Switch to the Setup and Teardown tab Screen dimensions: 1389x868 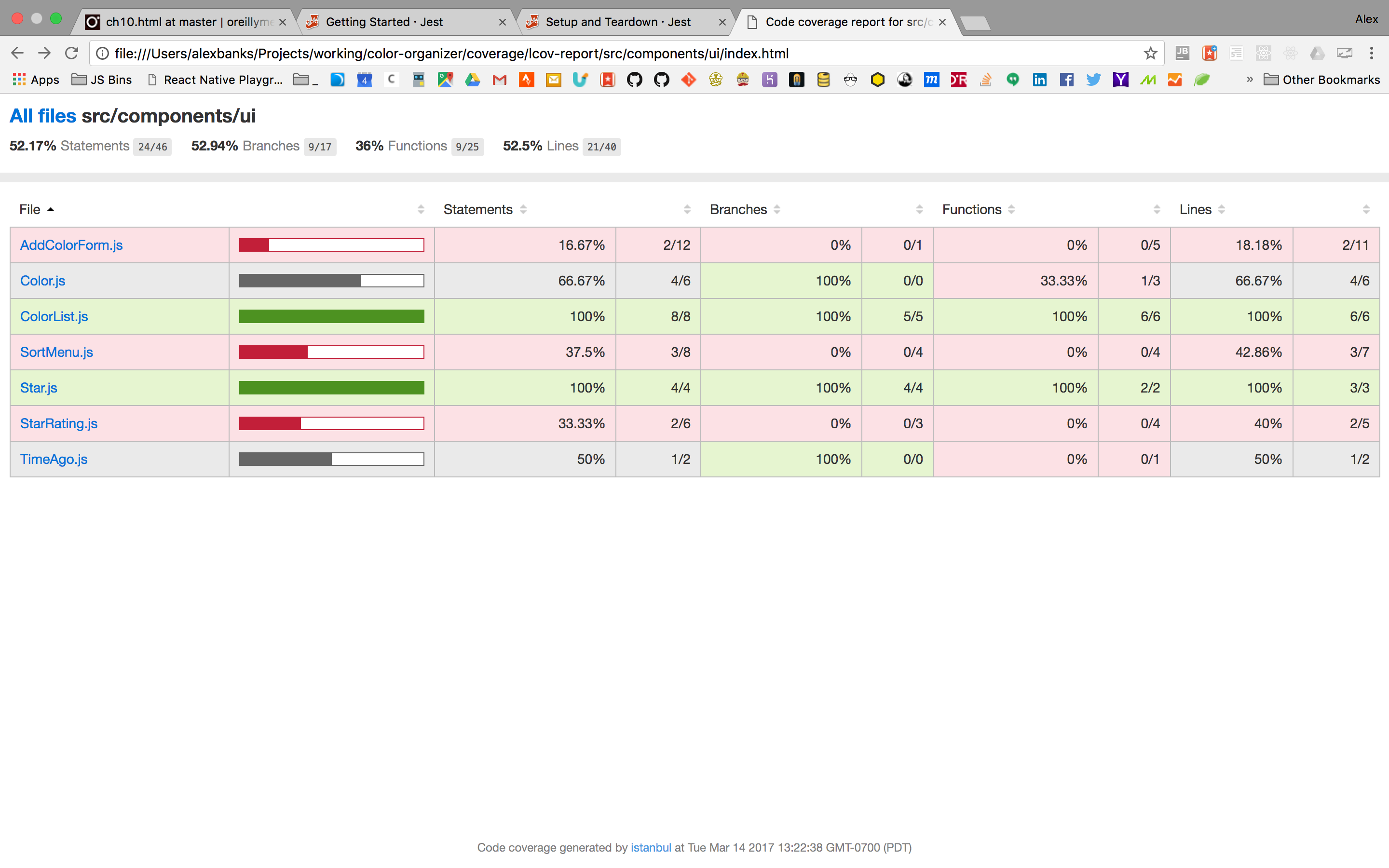(x=618, y=22)
